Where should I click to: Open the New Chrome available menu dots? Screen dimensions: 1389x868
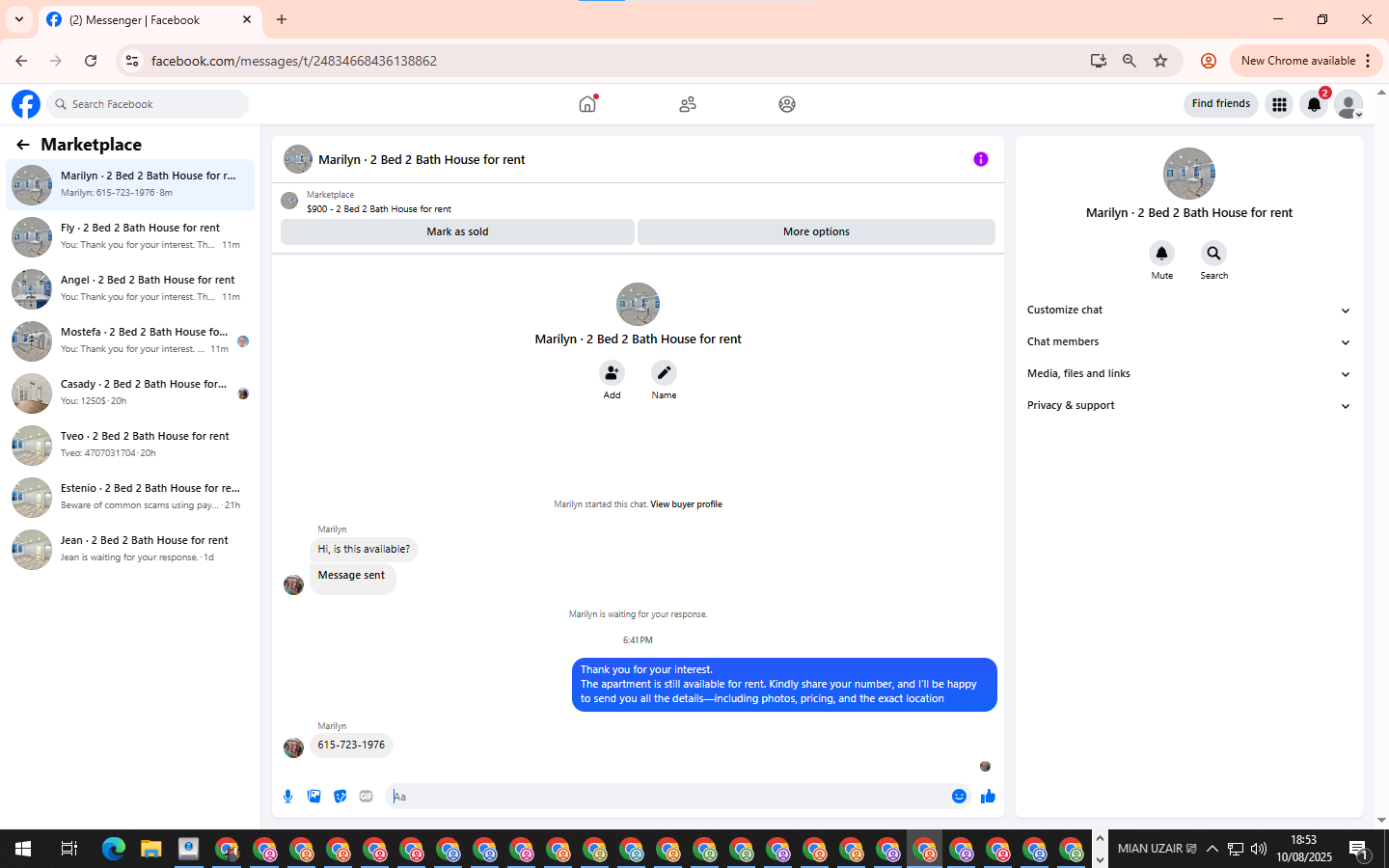(x=1368, y=61)
